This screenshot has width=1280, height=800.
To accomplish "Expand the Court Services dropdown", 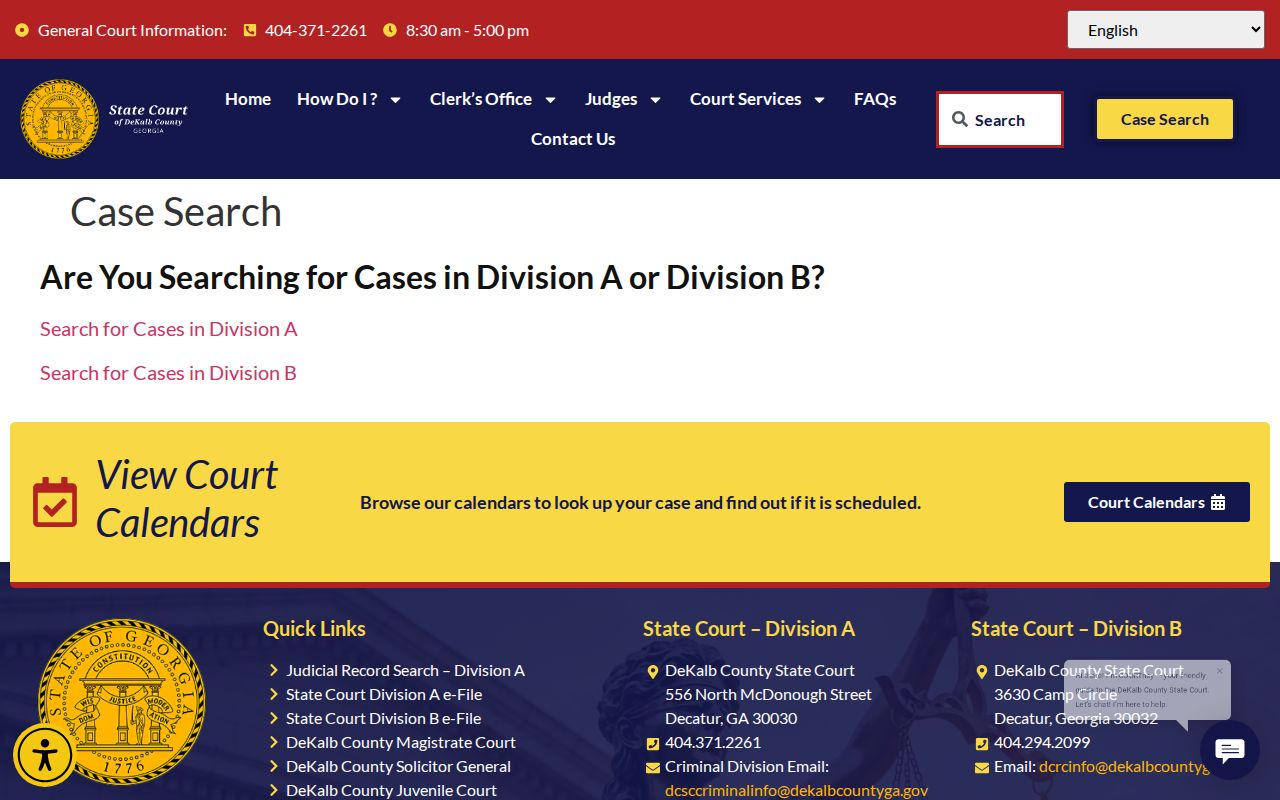I will click(757, 99).
